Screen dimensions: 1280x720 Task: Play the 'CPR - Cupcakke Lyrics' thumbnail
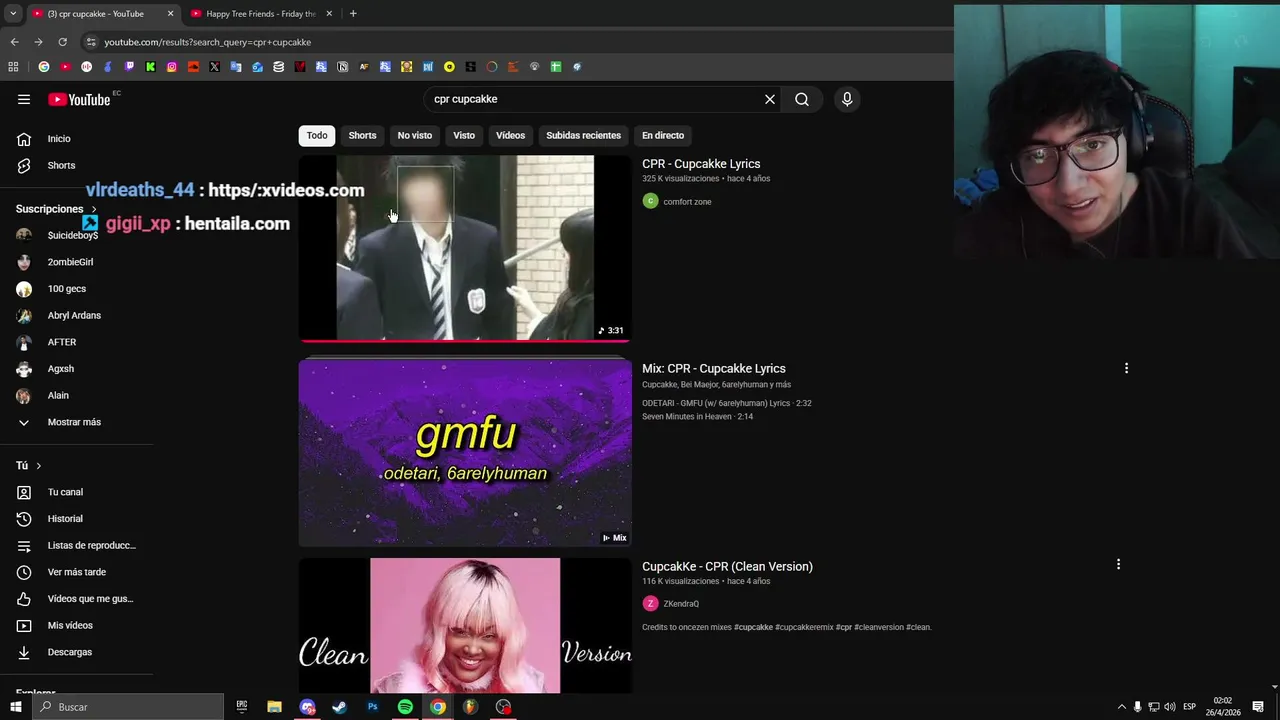point(465,248)
